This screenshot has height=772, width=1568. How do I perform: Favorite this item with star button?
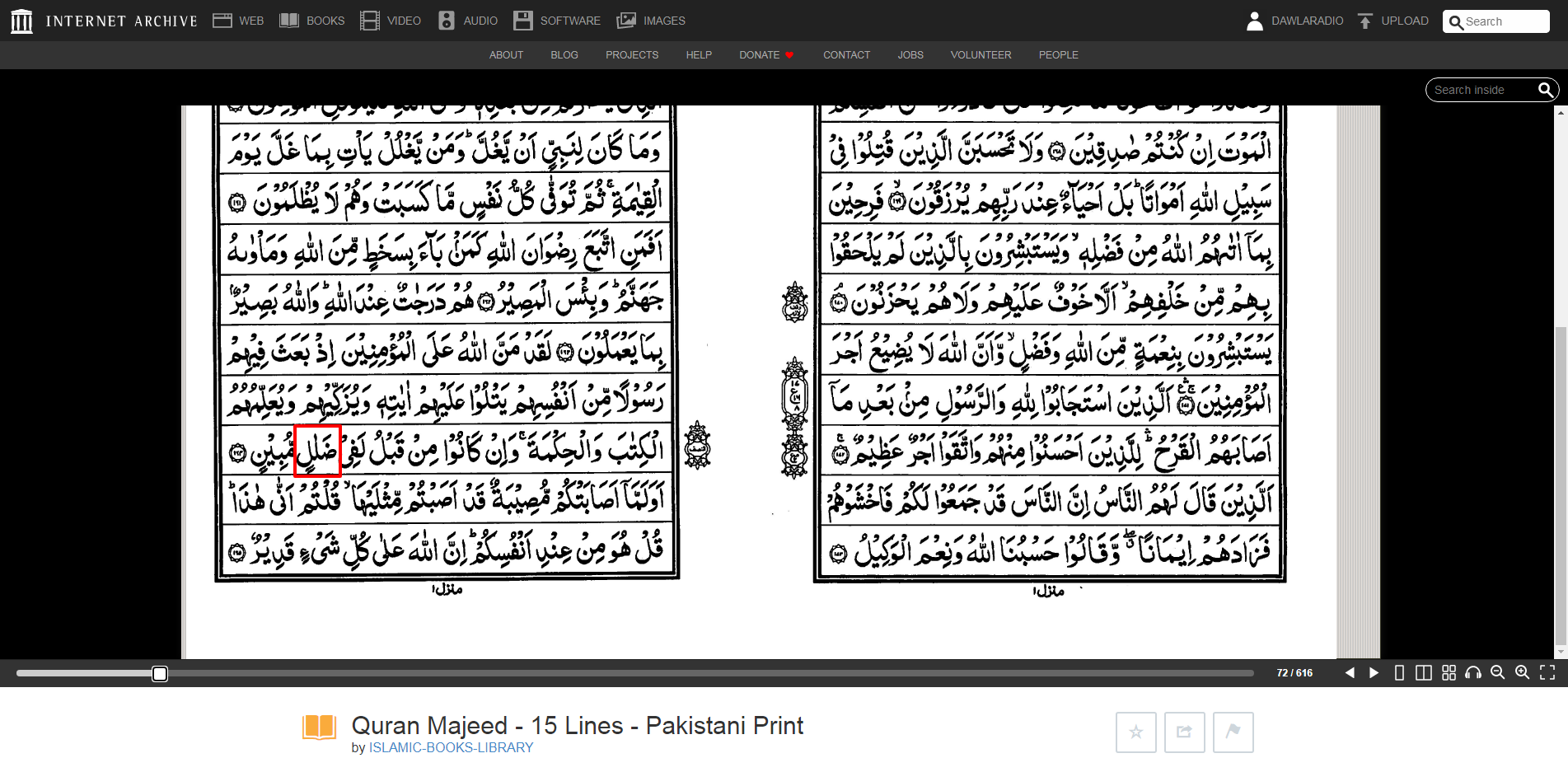pyautogui.click(x=1136, y=732)
